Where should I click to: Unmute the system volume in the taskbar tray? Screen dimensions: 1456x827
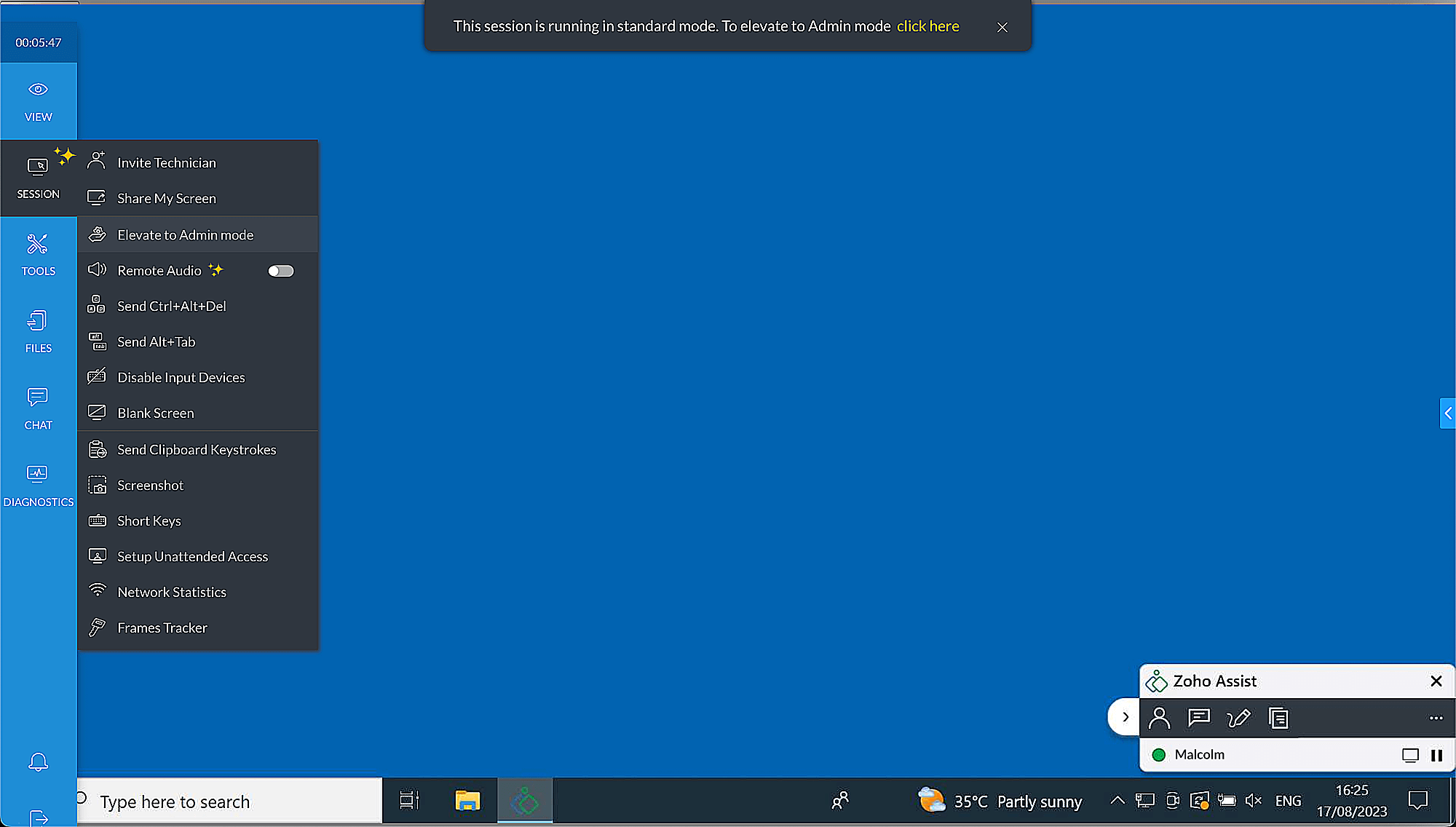(x=1254, y=800)
